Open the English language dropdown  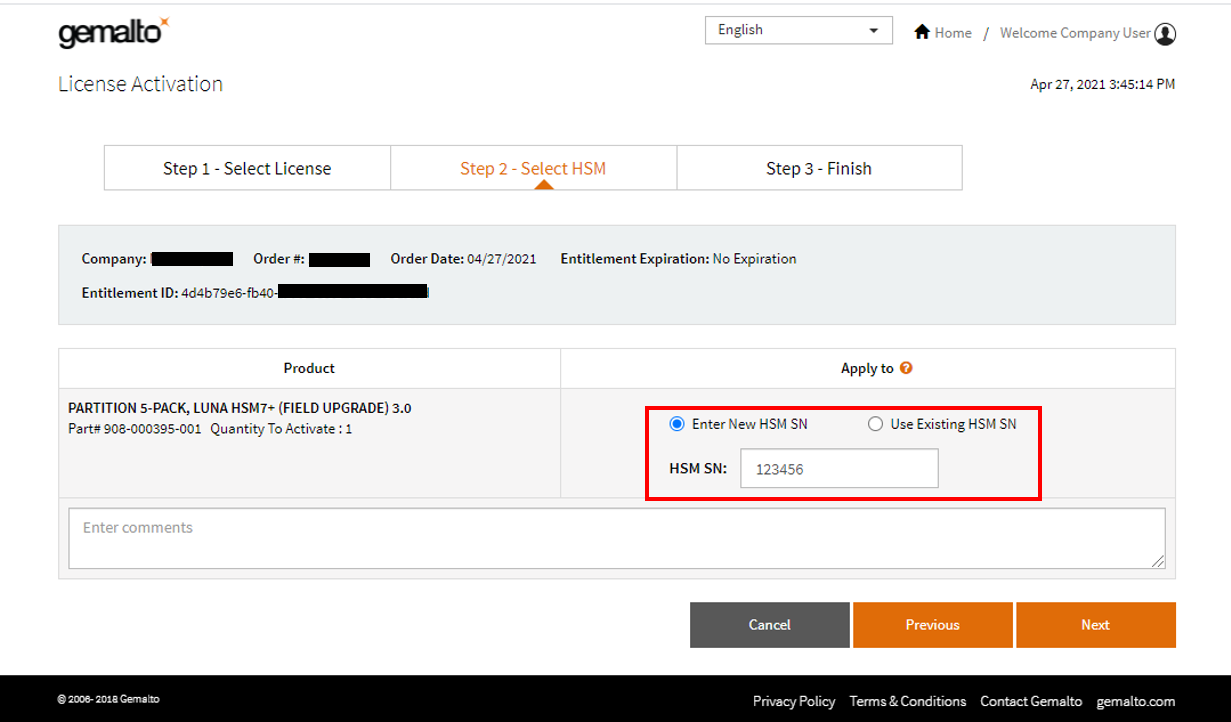pyautogui.click(x=798, y=30)
